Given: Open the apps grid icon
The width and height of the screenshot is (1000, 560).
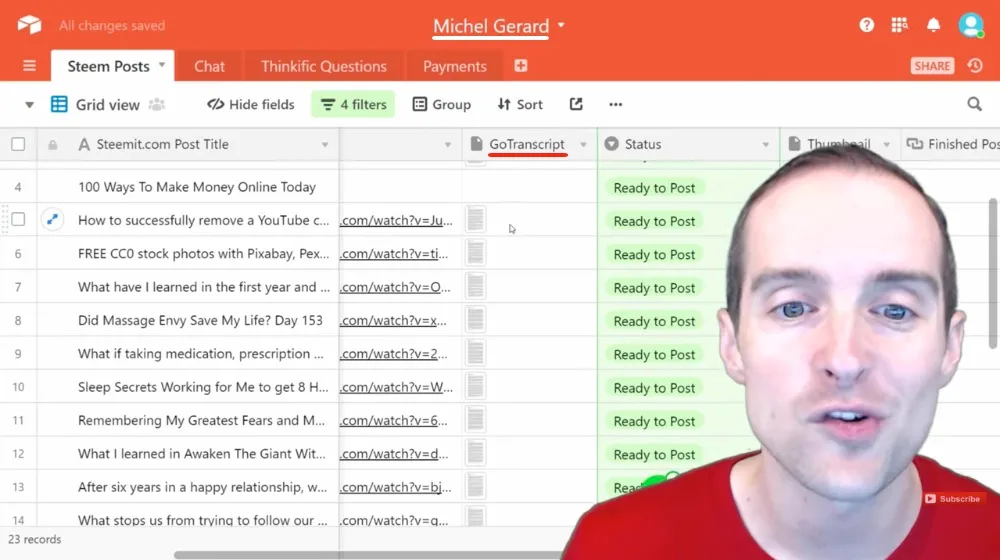Looking at the screenshot, I should [899, 26].
